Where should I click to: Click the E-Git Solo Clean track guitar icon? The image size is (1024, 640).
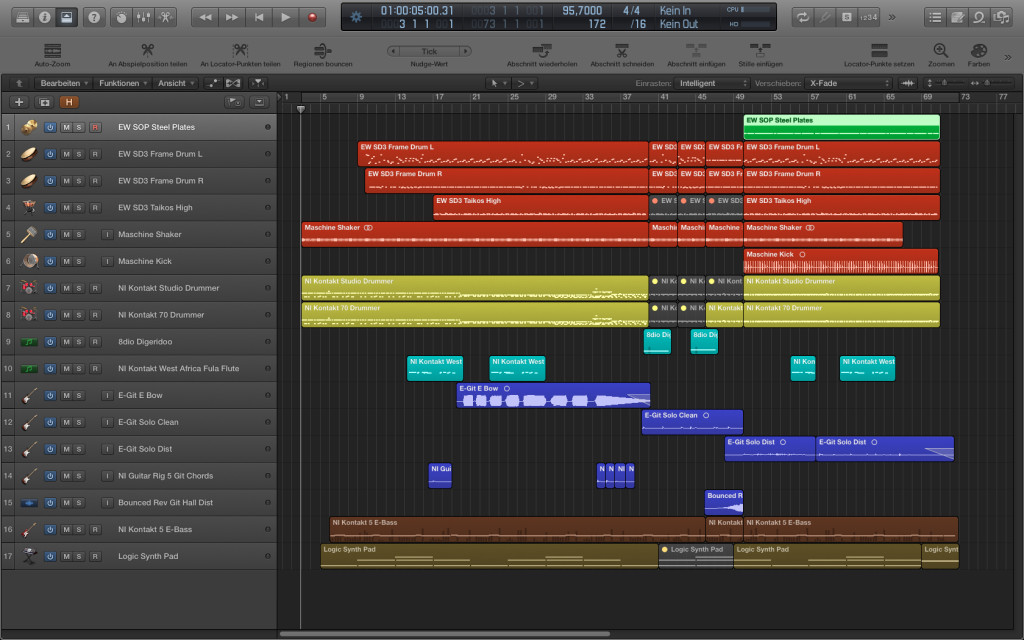[28, 422]
